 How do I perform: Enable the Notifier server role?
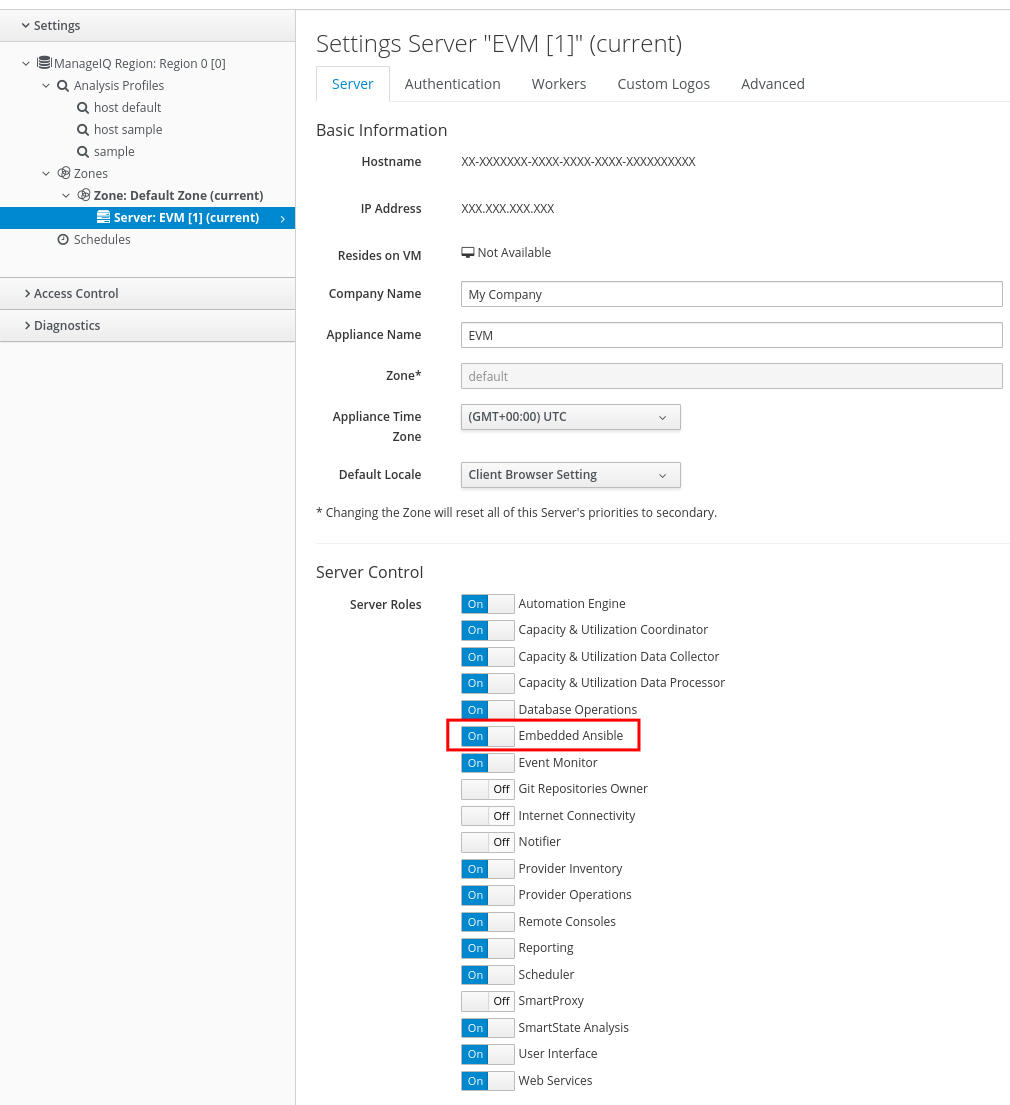(487, 841)
